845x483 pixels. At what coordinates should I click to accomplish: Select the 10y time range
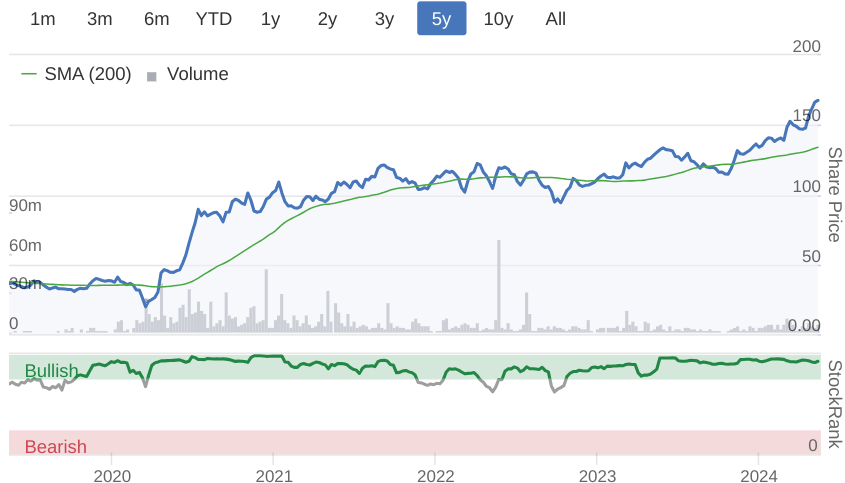pyautogui.click(x=498, y=19)
